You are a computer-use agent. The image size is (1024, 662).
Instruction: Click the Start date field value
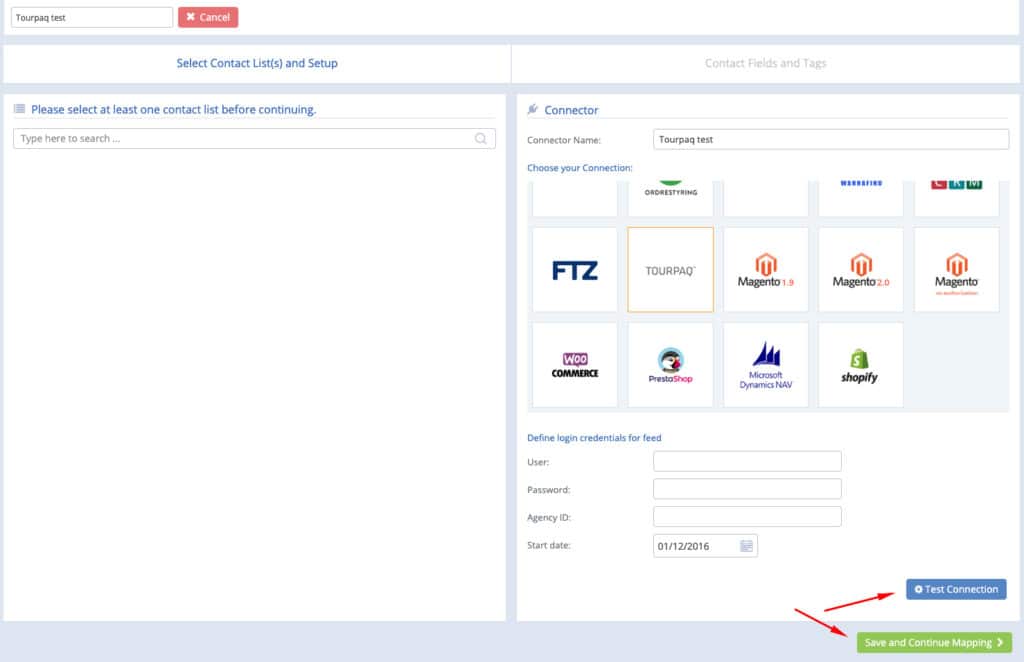point(683,546)
